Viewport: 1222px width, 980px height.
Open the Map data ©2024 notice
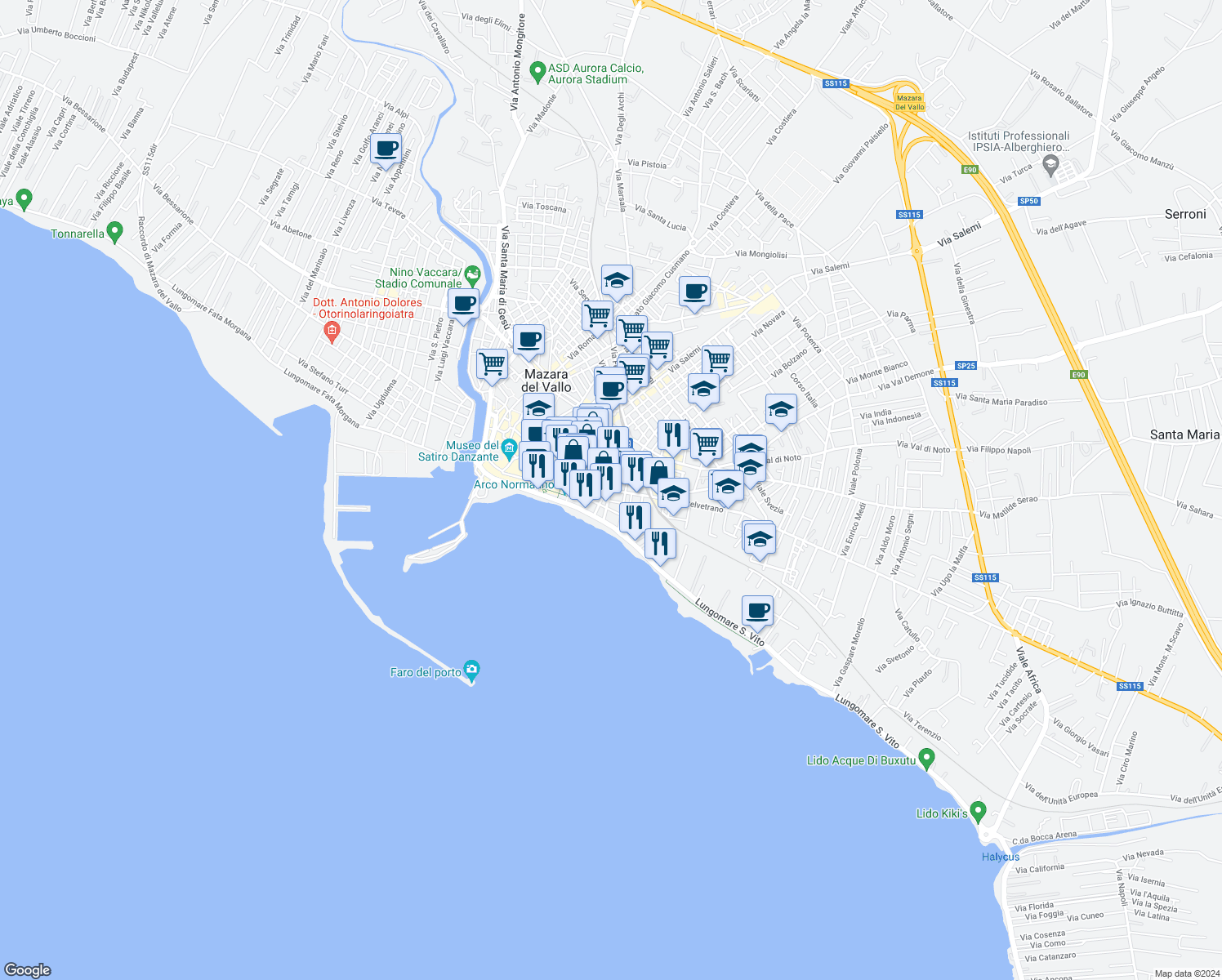(x=1186, y=973)
